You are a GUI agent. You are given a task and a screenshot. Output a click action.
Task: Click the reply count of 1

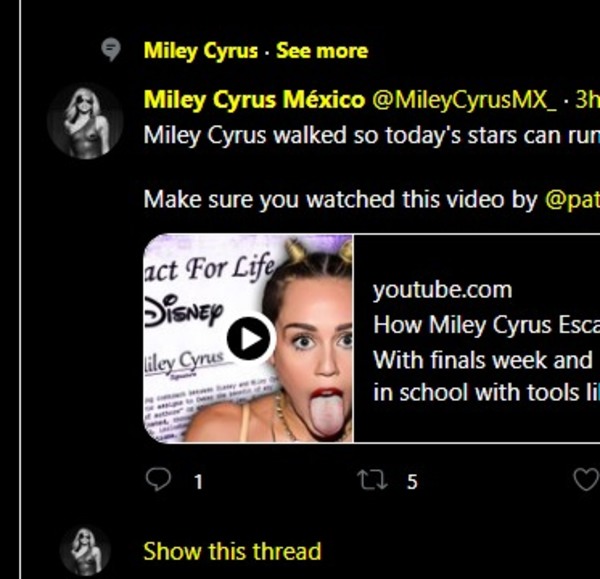point(198,482)
